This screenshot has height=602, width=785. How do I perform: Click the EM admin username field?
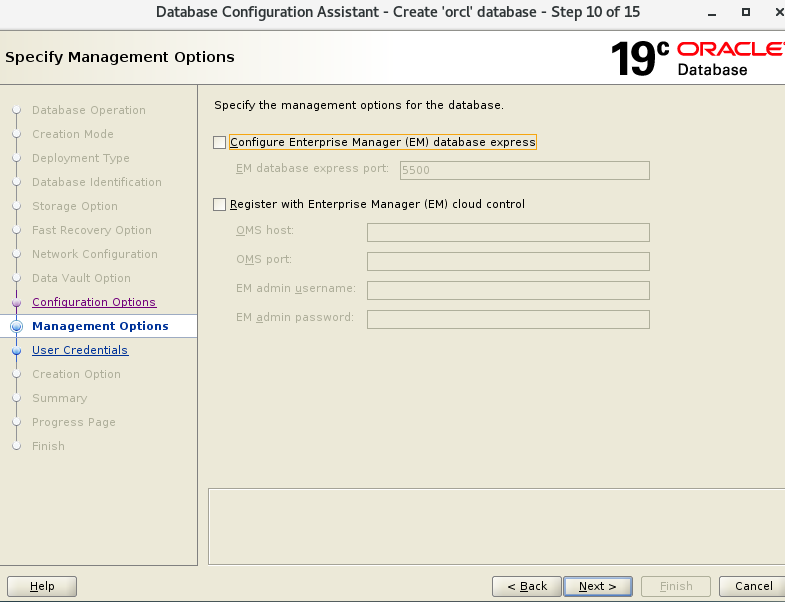[x=508, y=290]
